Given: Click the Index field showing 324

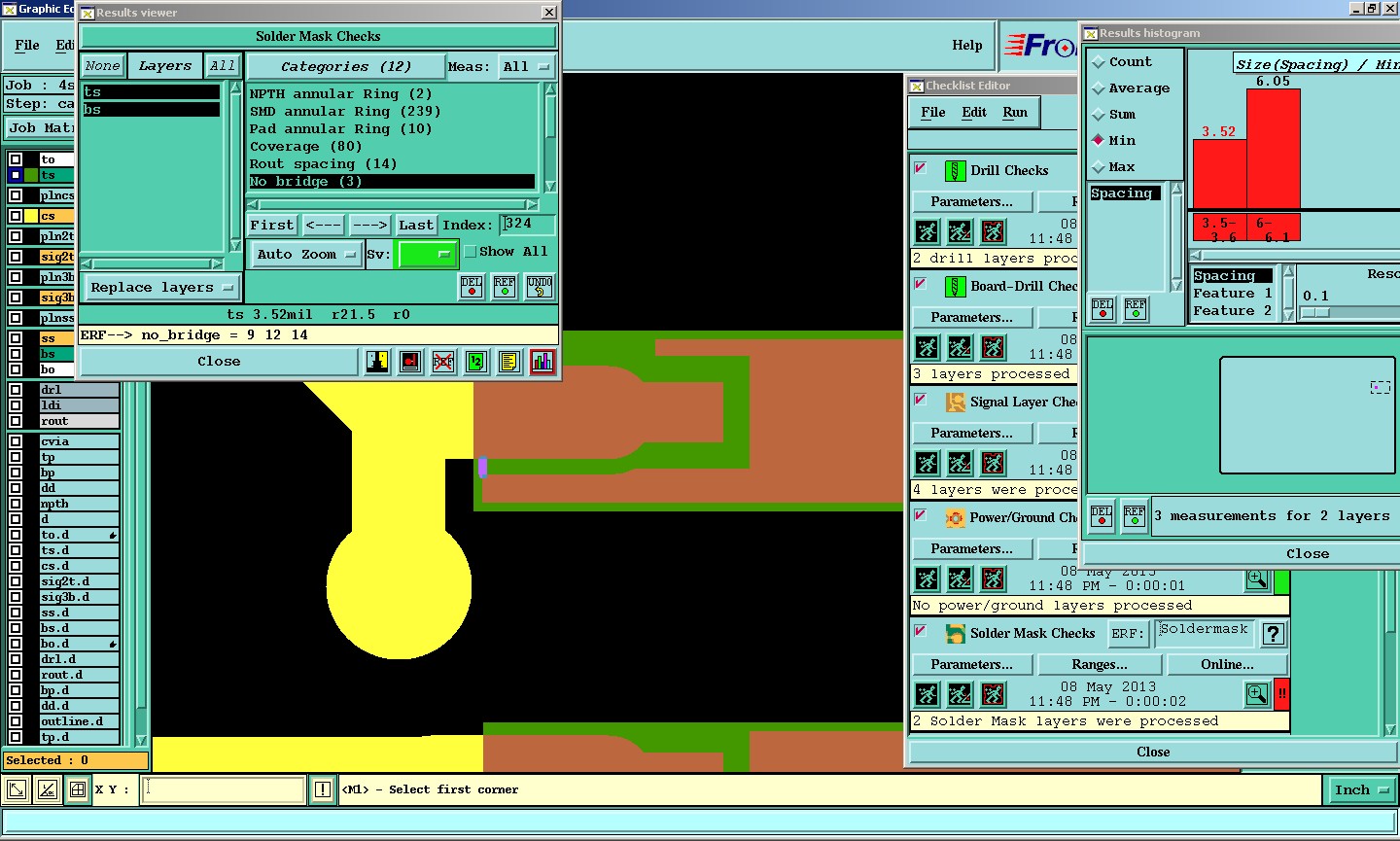Looking at the screenshot, I should click(528, 225).
